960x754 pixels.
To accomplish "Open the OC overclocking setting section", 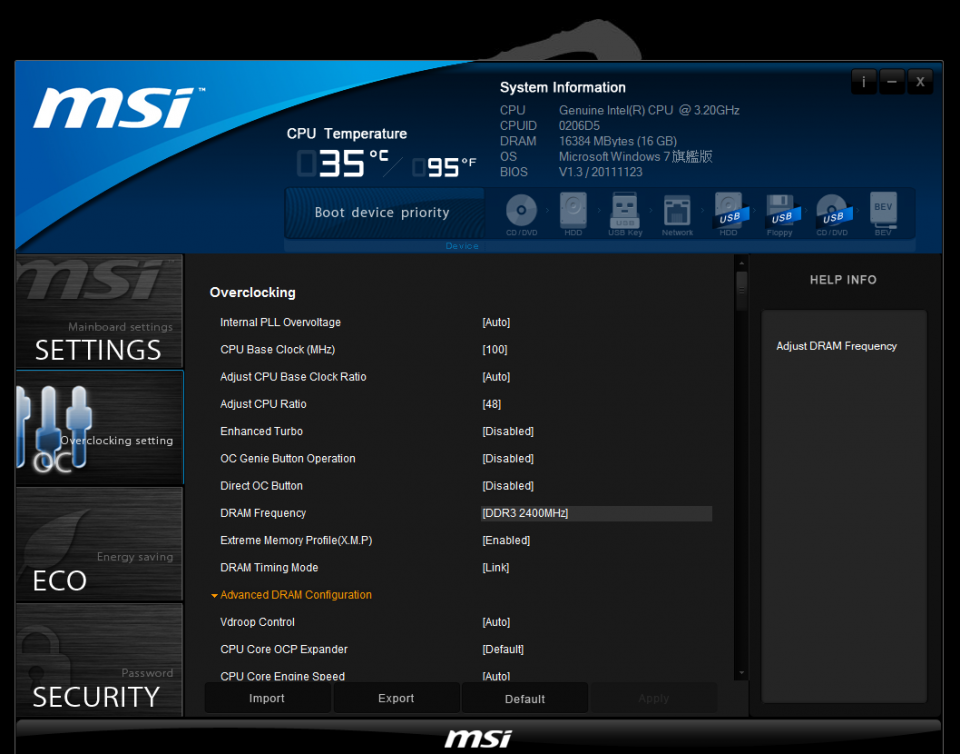I will 100,428.
